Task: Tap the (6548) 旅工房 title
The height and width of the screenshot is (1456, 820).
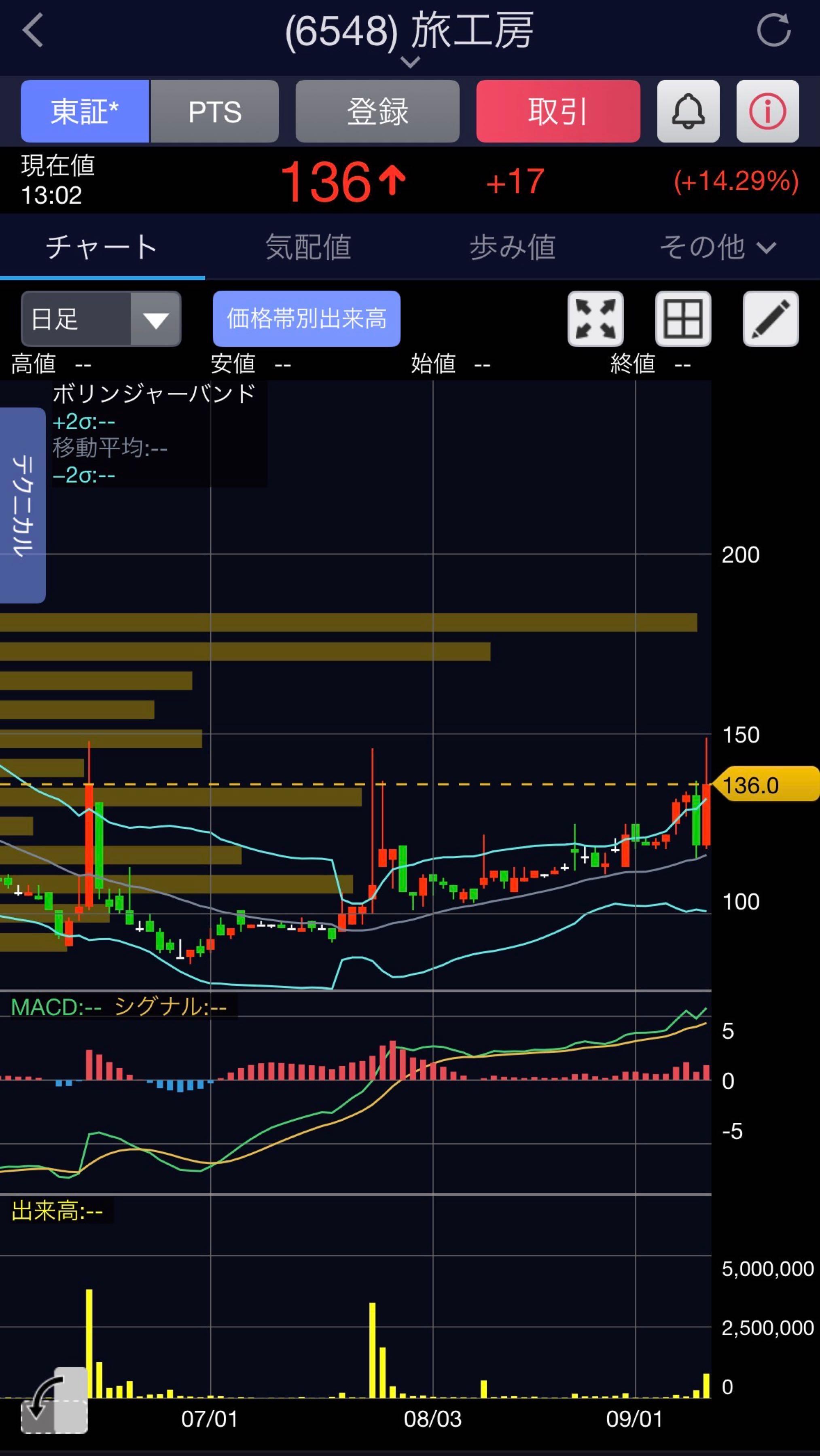Action: (409, 30)
